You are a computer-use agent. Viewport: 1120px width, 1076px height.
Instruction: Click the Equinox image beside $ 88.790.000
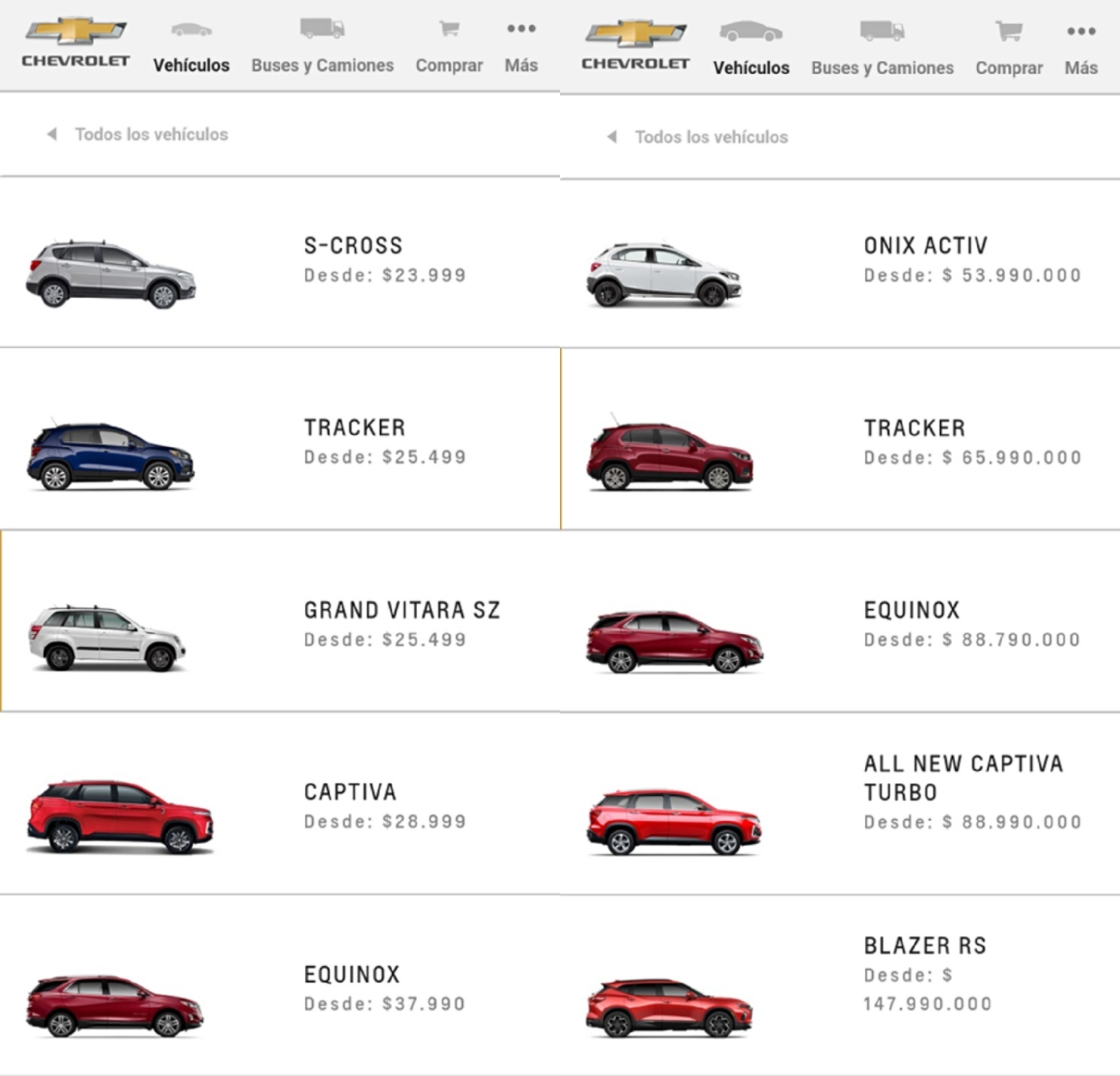point(675,642)
